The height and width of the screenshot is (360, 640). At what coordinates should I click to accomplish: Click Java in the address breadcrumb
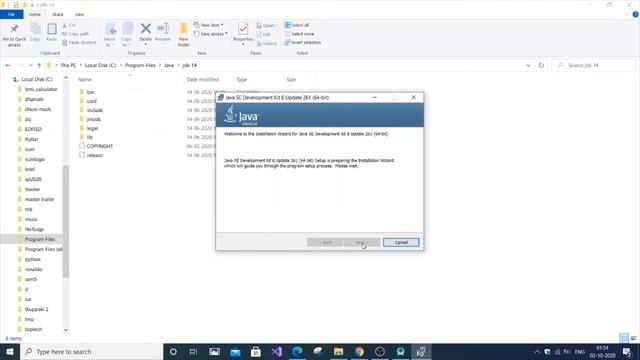(x=169, y=65)
